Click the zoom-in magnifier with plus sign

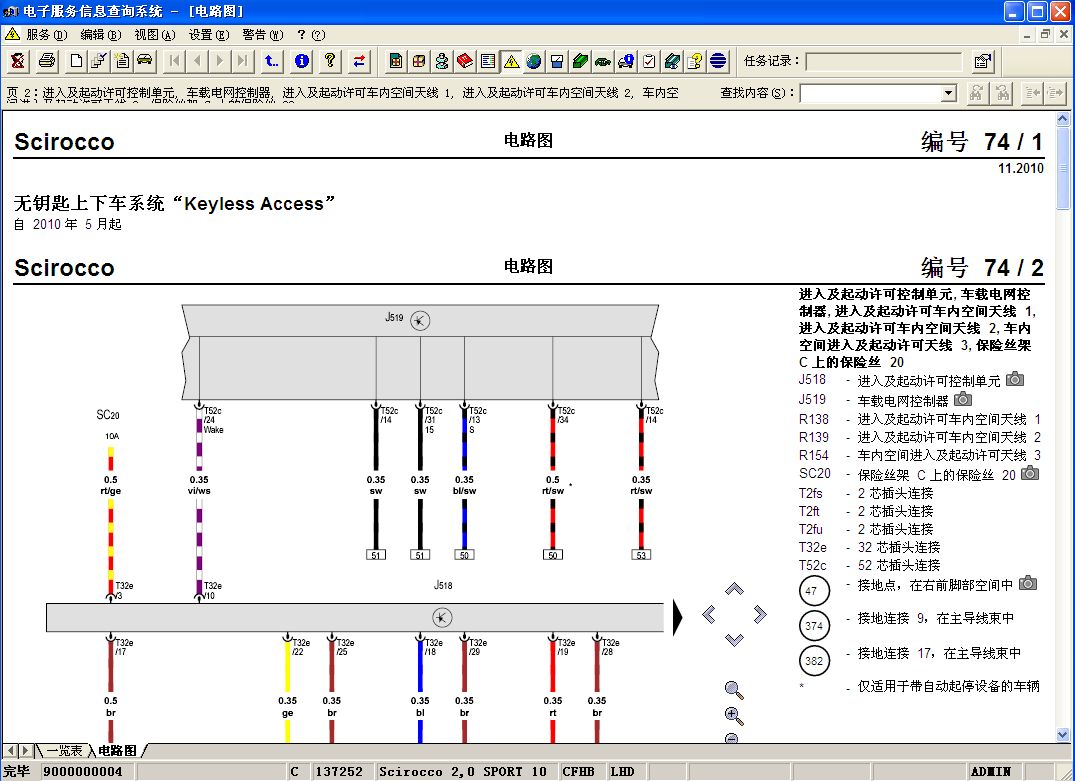tap(734, 716)
